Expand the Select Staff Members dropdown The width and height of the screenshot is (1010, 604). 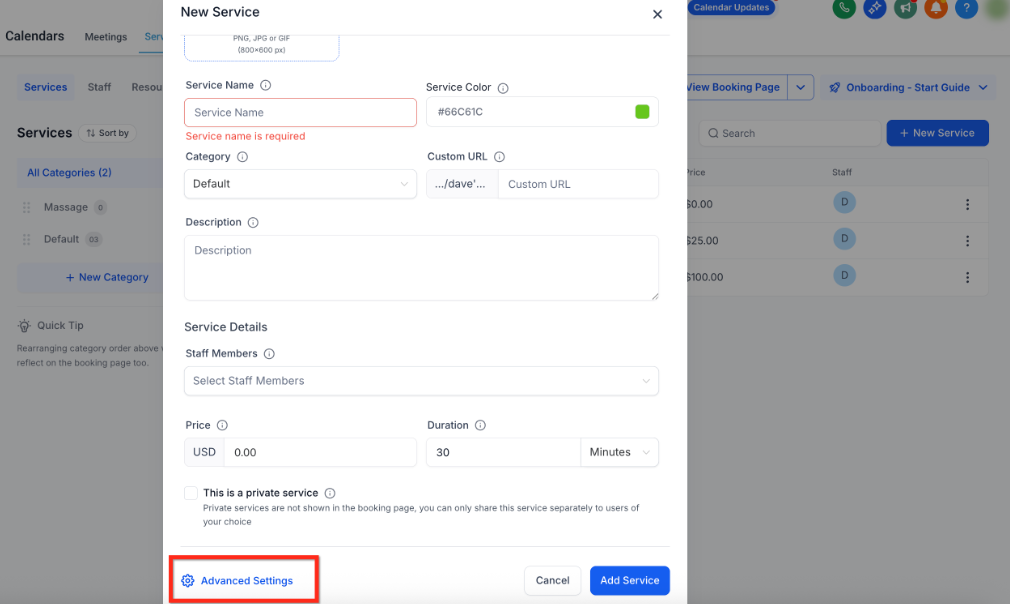421,381
